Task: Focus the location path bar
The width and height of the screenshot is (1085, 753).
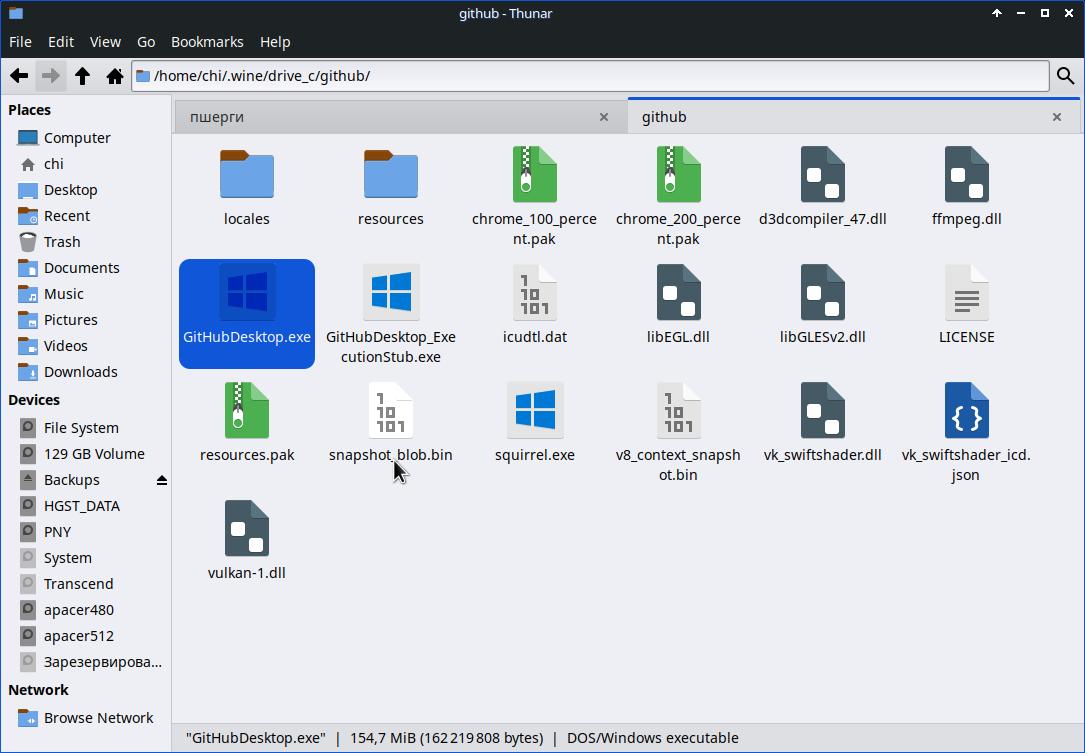Action: (x=590, y=76)
